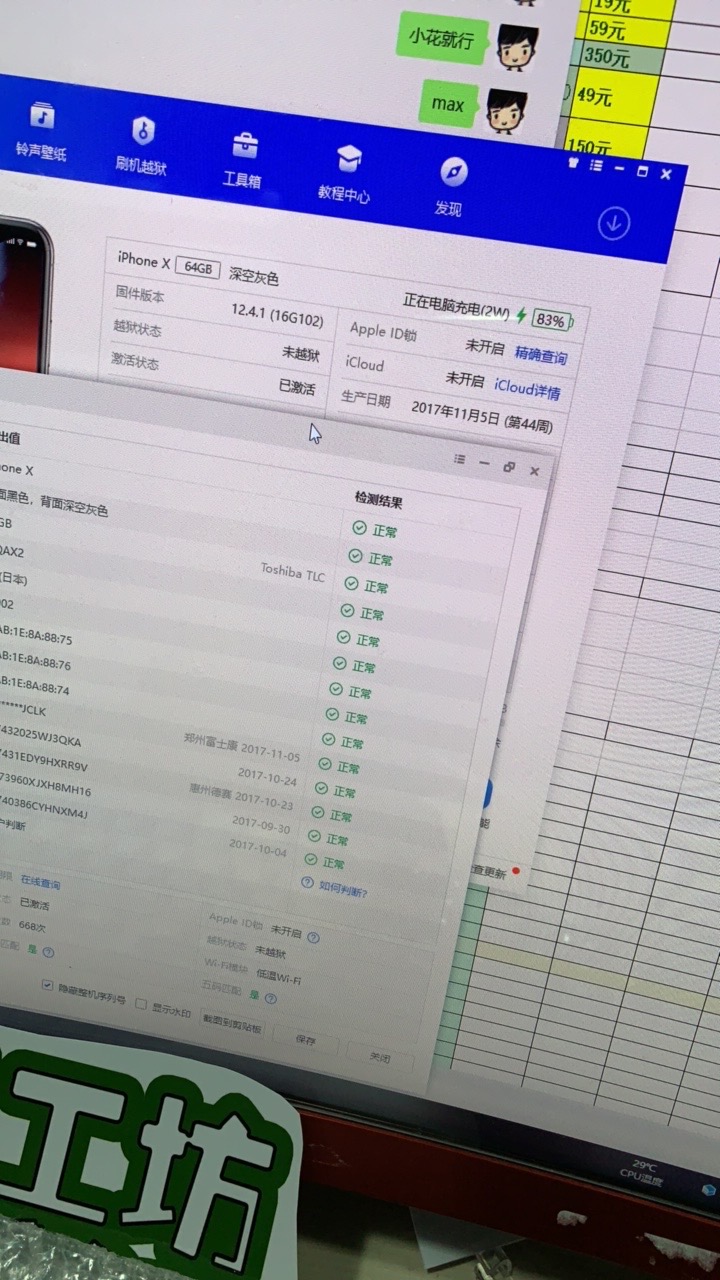The width and height of the screenshot is (720, 1280).
Task: Open the download manager arrow icon
Action: [x=613, y=224]
